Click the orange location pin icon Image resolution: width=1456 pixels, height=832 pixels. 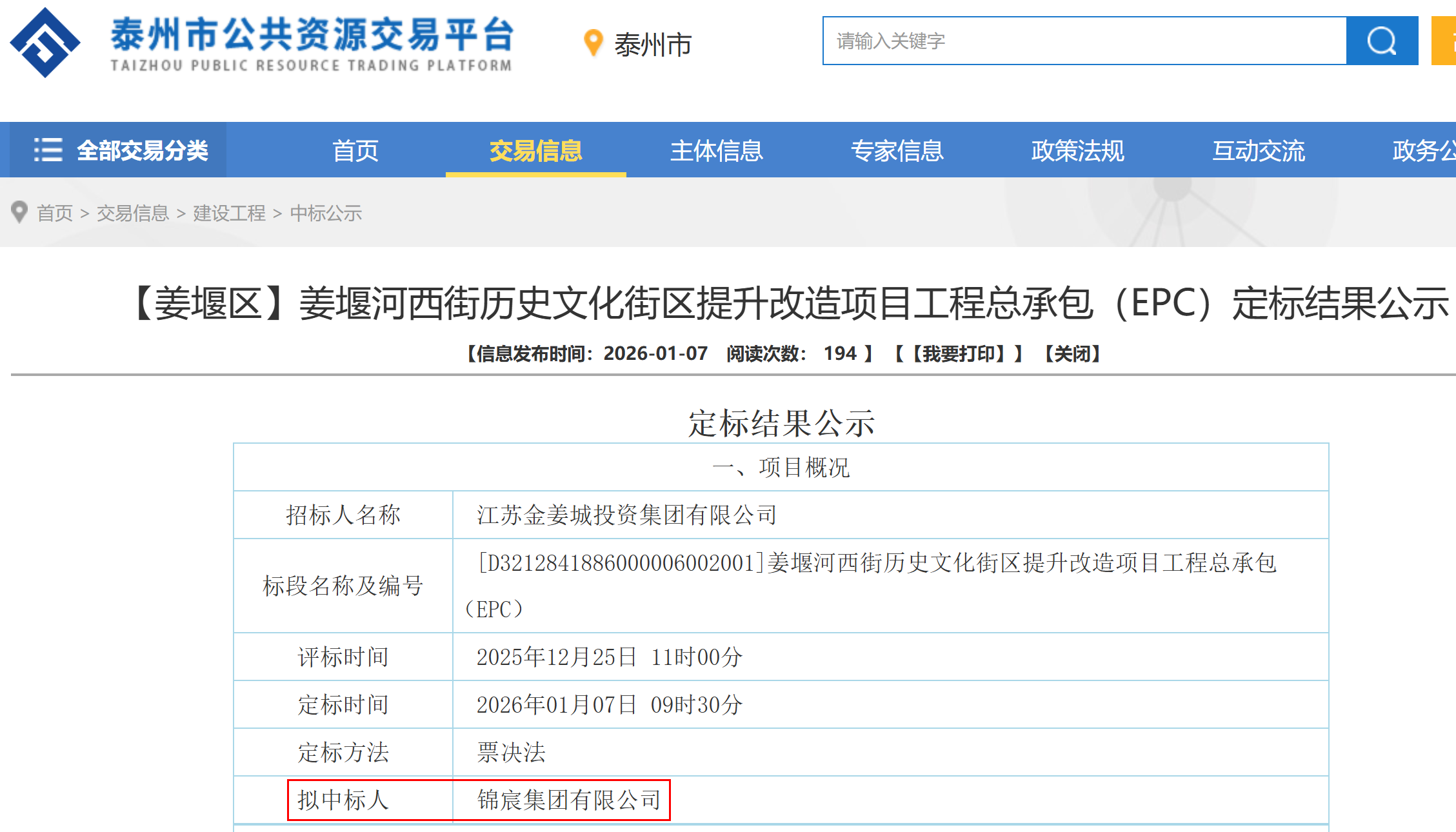[593, 43]
